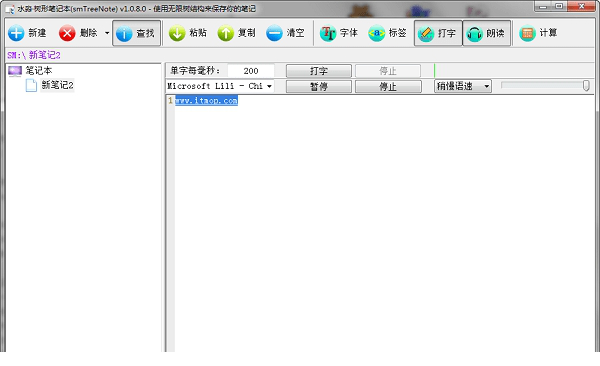Open the dropdown arrow next to 删除
The image size is (600, 366).
click(107, 33)
